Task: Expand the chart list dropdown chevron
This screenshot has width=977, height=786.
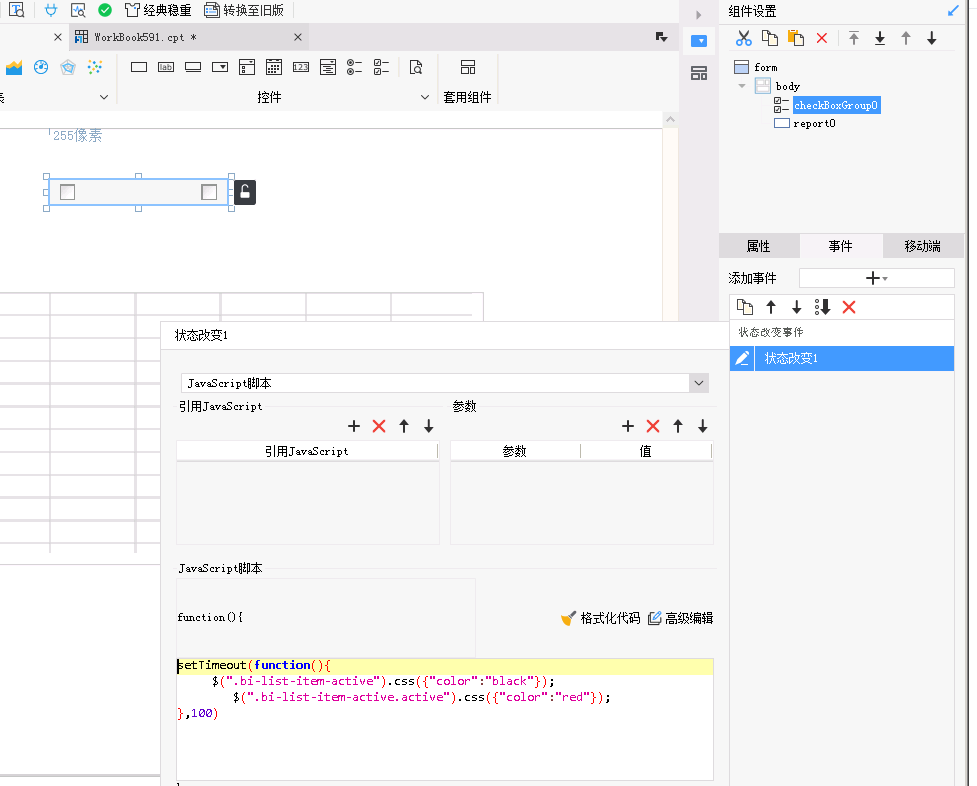Action: click(x=104, y=97)
